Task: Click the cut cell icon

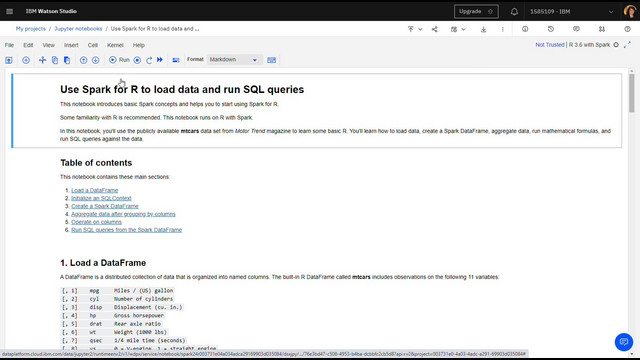Action: [42, 60]
